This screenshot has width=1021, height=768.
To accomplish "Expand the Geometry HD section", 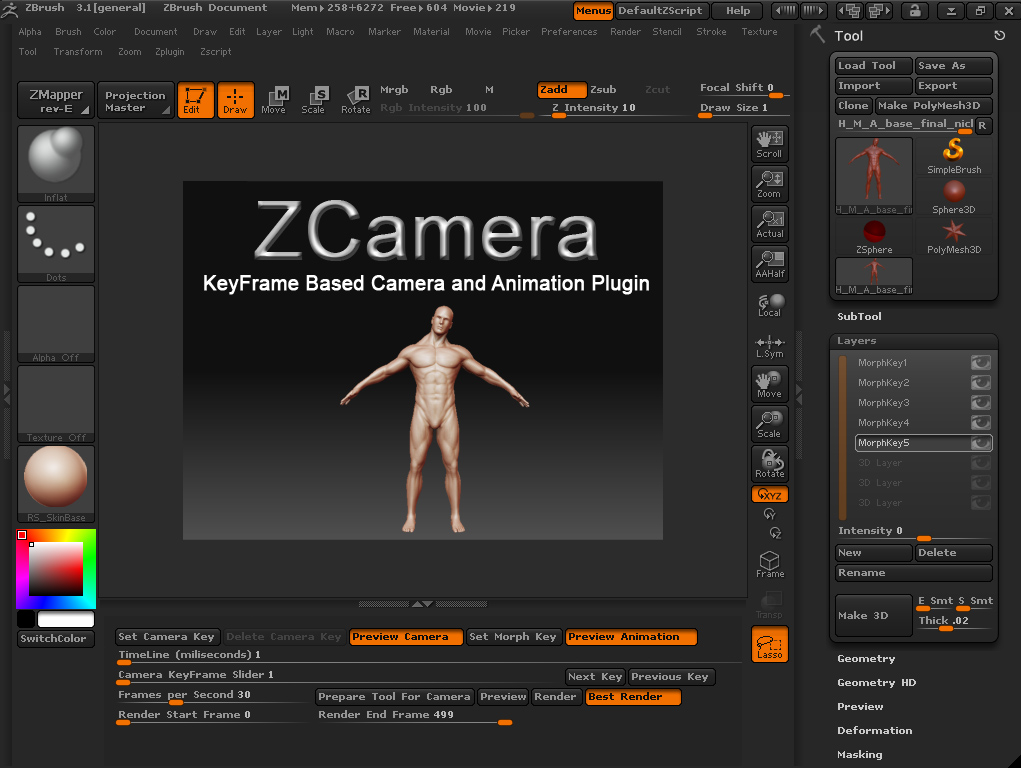I will point(876,683).
